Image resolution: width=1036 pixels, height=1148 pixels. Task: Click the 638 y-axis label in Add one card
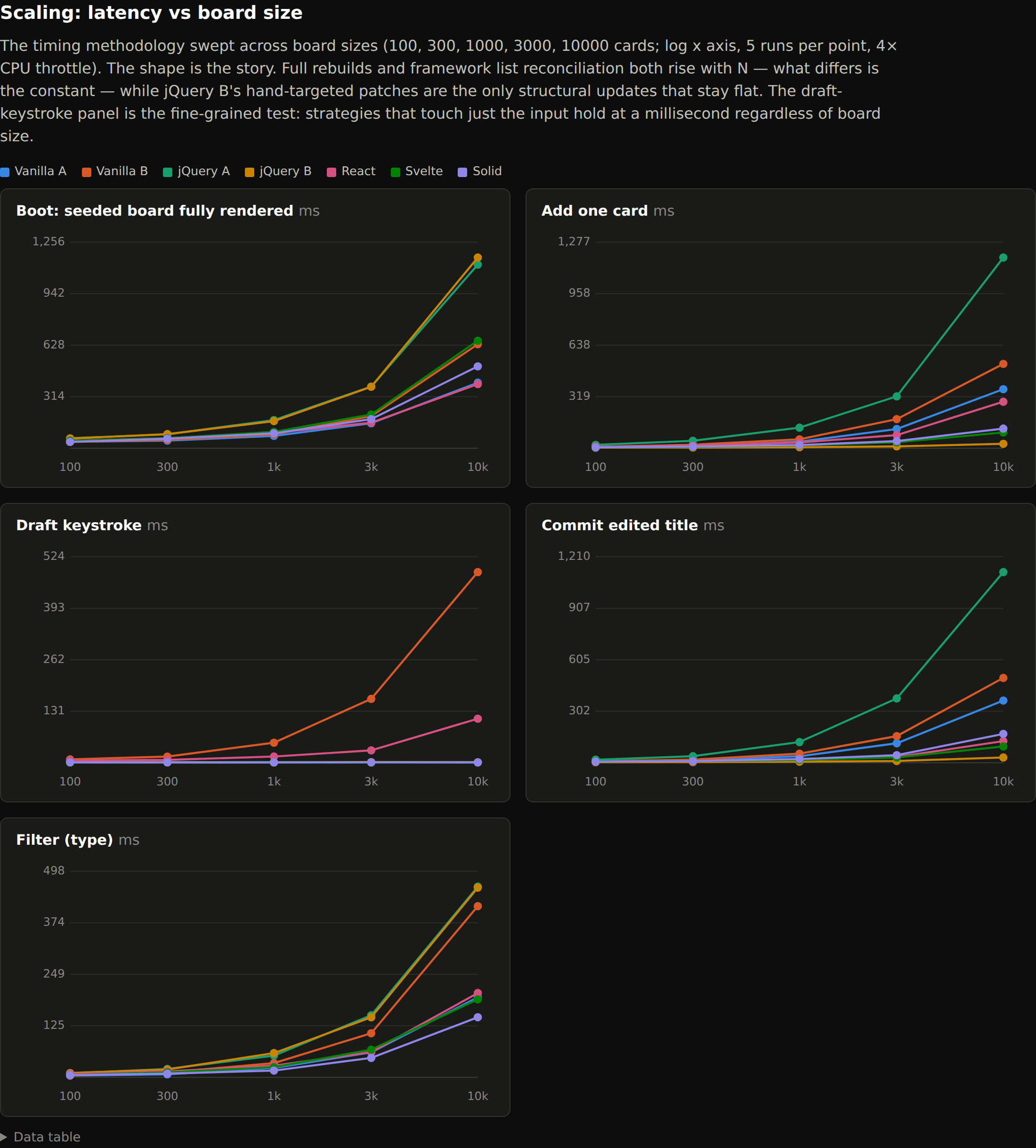click(x=580, y=345)
